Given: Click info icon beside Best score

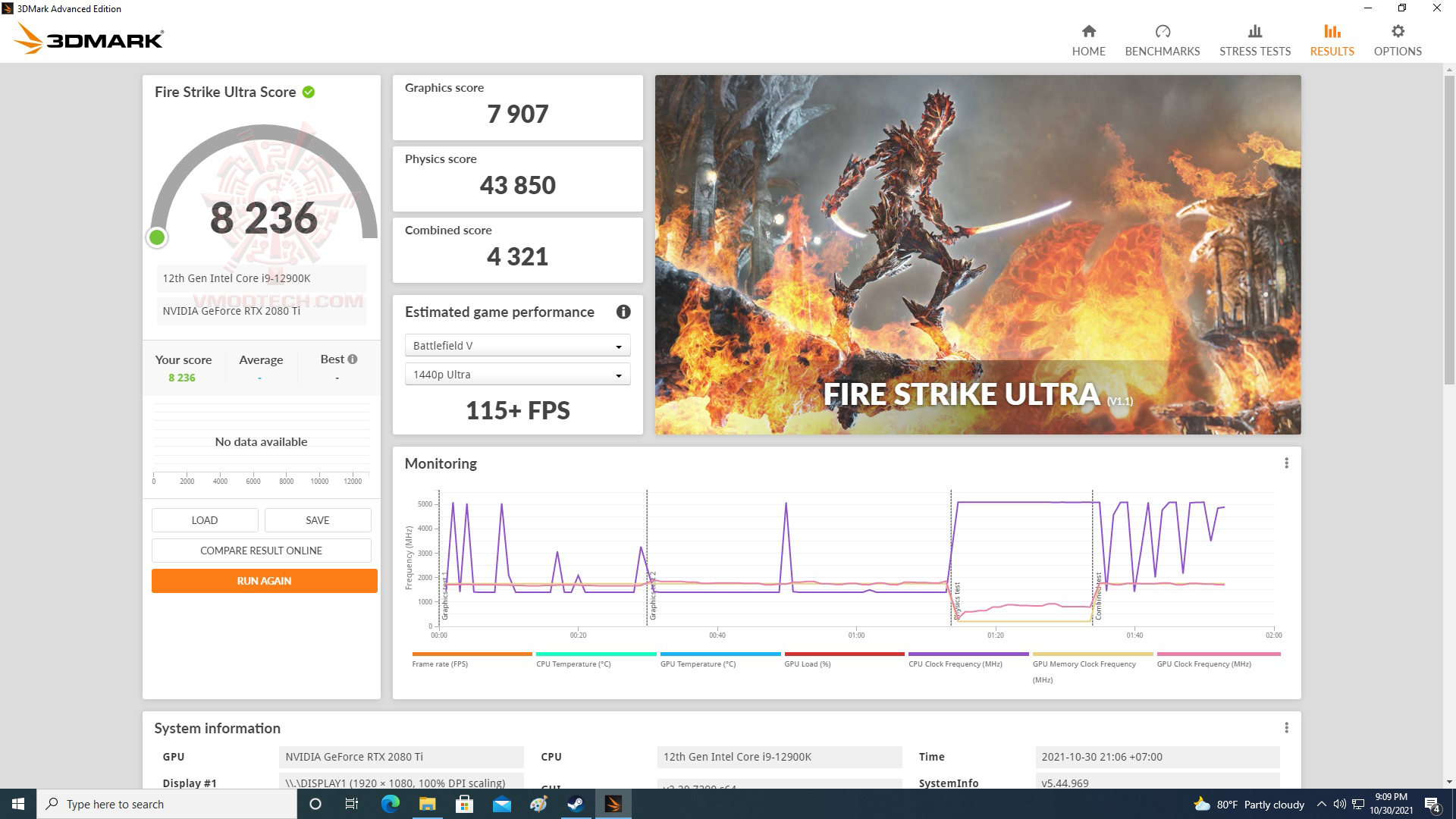Looking at the screenshot, I should (353, 359).
